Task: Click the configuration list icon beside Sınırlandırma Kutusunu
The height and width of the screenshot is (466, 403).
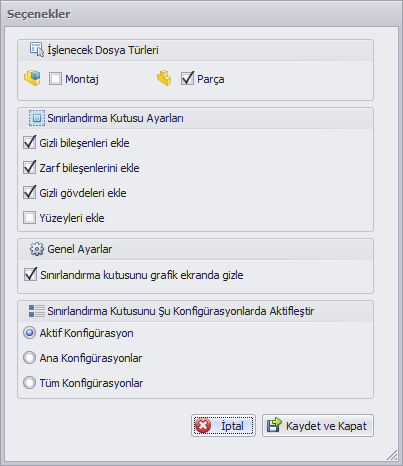Action: click(37, 311)
